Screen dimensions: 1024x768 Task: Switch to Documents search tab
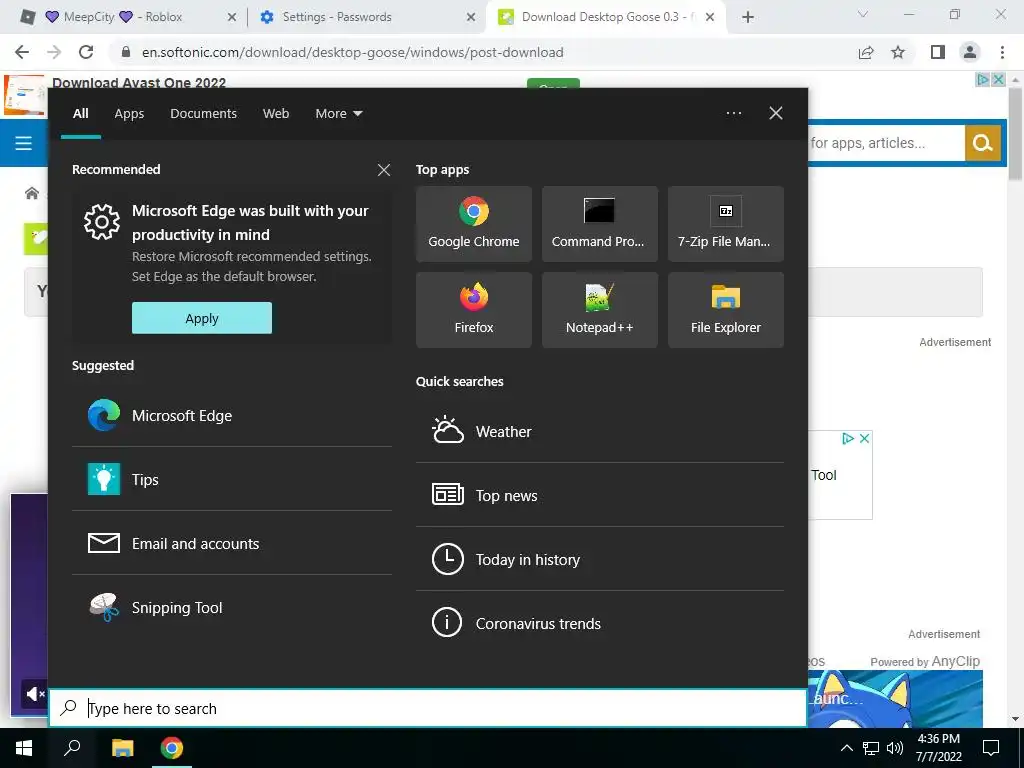click(204, 114)
